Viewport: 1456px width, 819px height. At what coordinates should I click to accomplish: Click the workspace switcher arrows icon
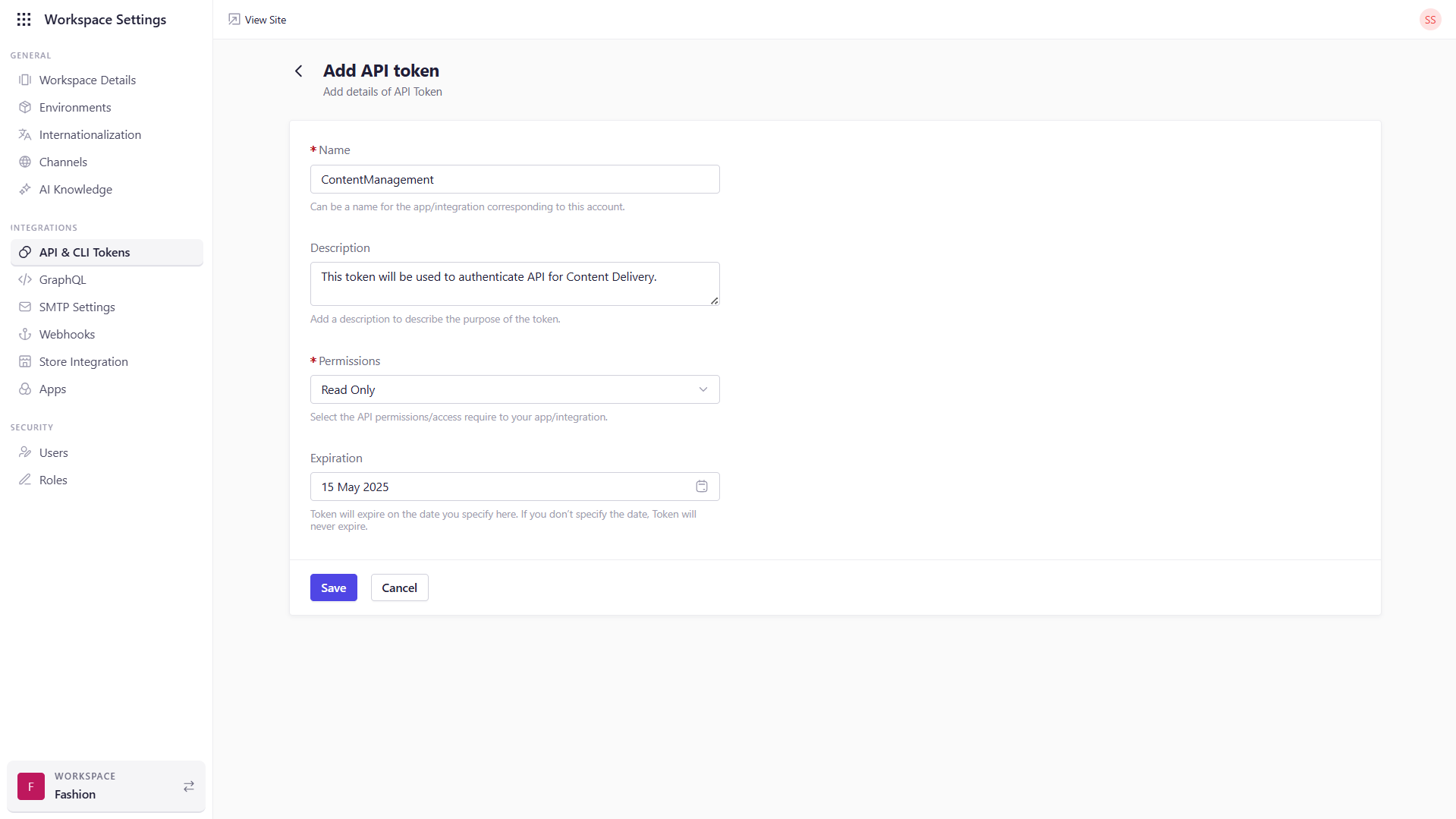(188, 786)
